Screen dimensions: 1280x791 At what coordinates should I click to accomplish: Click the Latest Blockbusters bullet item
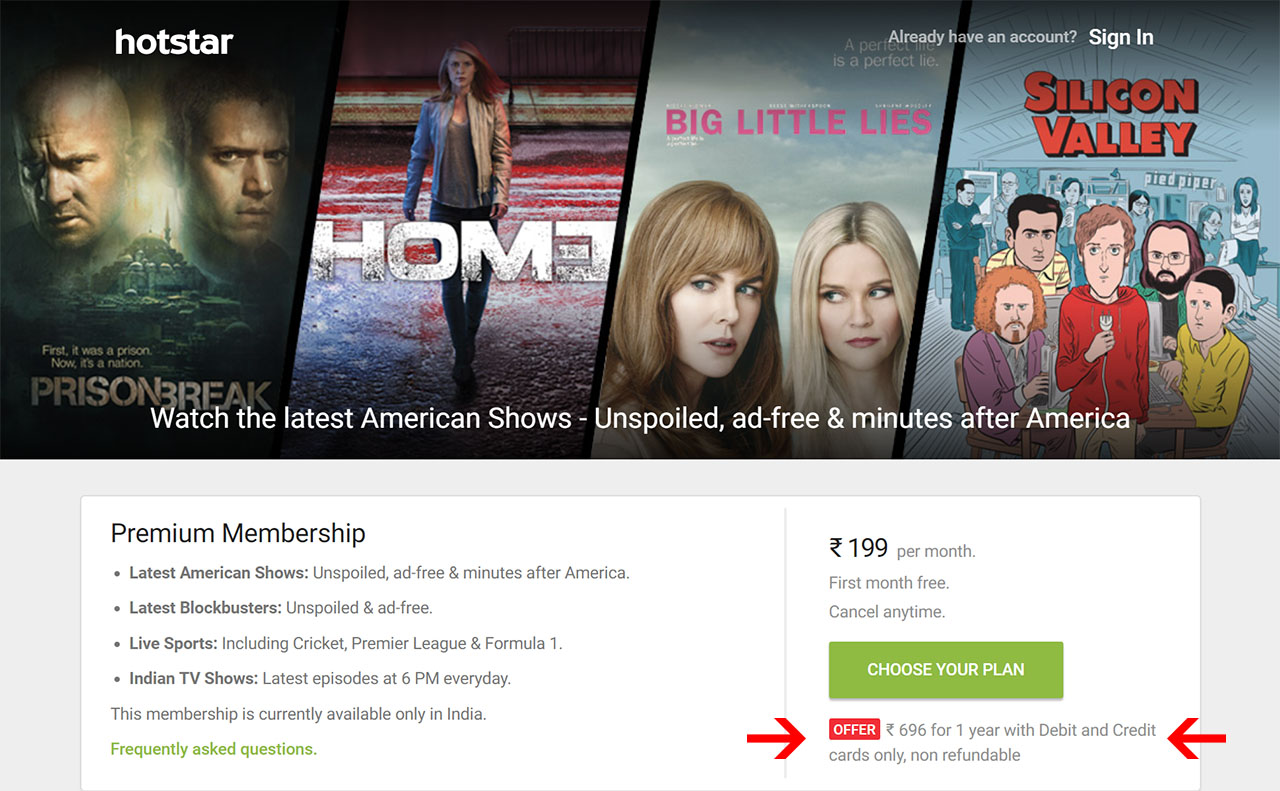pos(281,608)
